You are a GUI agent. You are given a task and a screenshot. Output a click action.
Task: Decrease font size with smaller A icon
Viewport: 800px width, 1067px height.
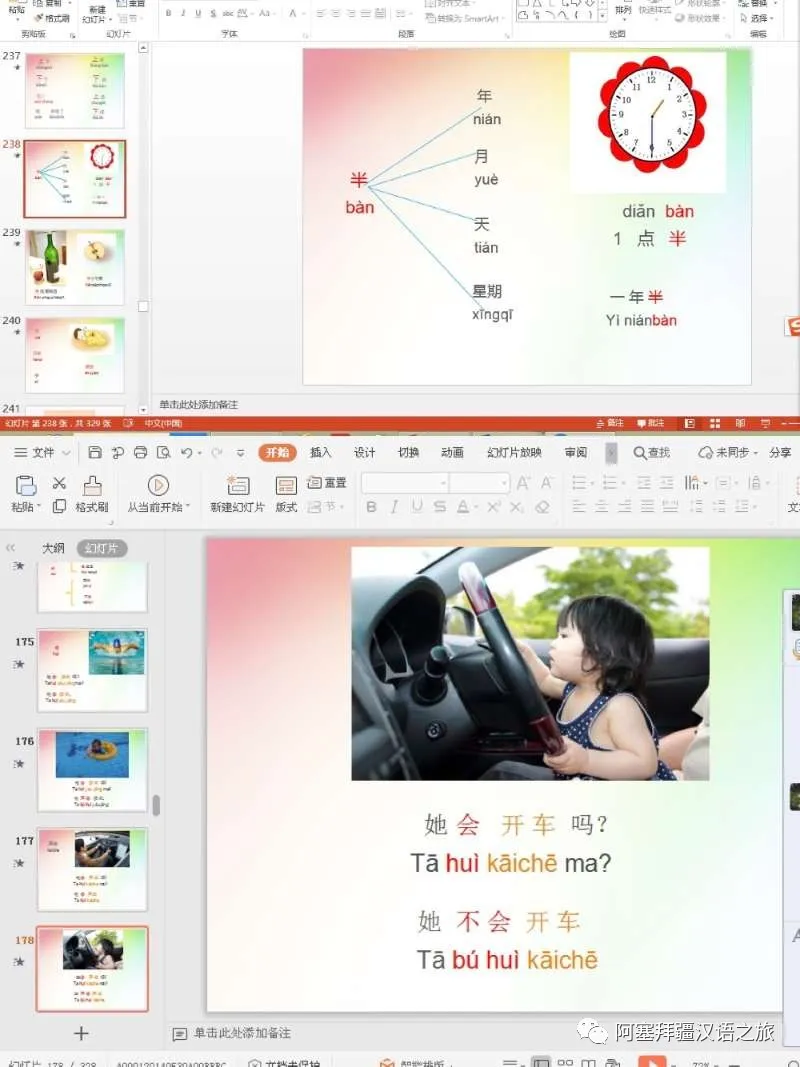546,483
